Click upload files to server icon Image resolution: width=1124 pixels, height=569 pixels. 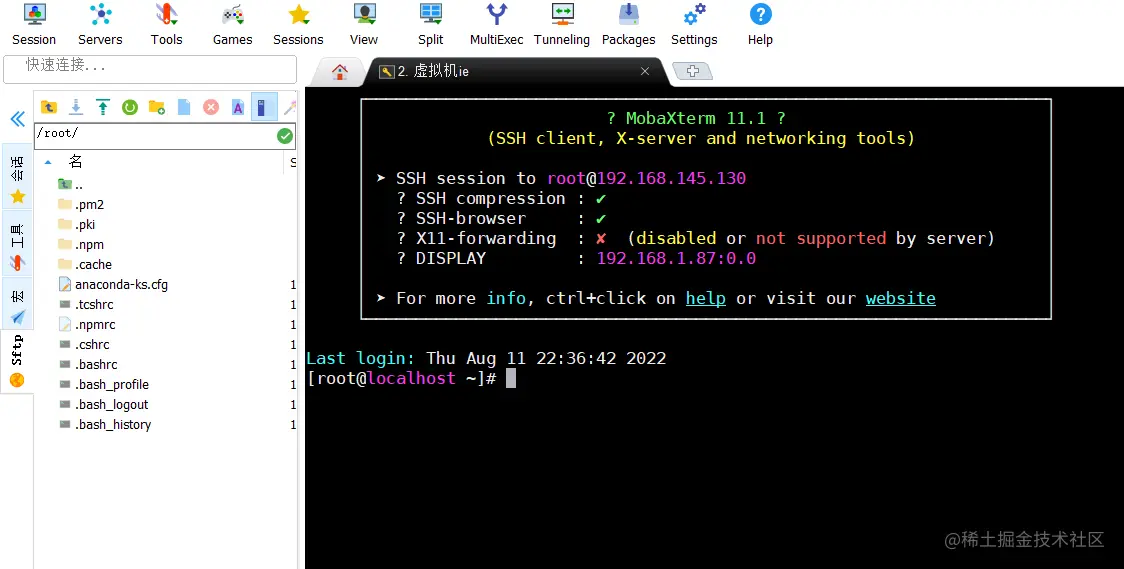click(x=103, y=107)
